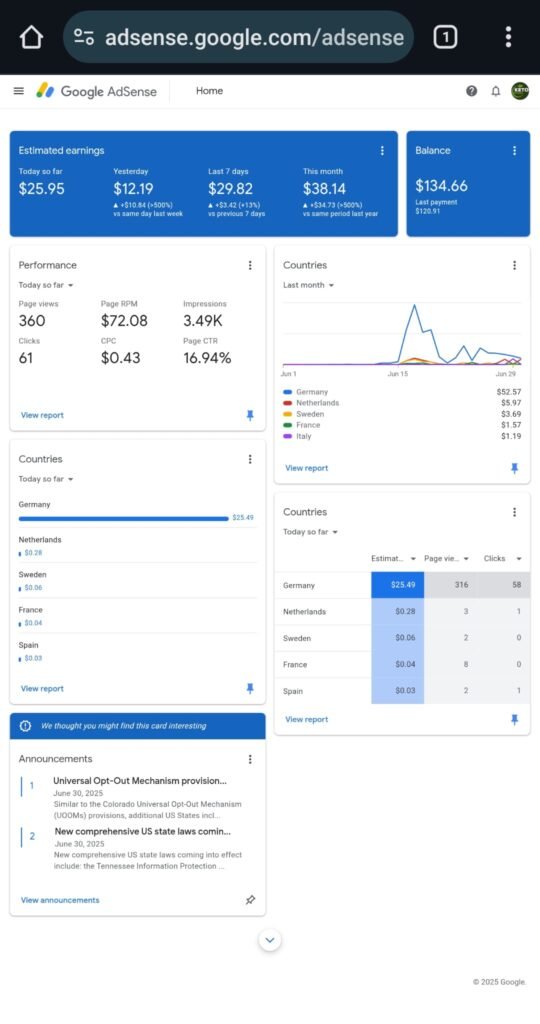540x1024 pixels.
Task: Open the account profile avatar
Action: pyautogui.click(x=520, y=91)
